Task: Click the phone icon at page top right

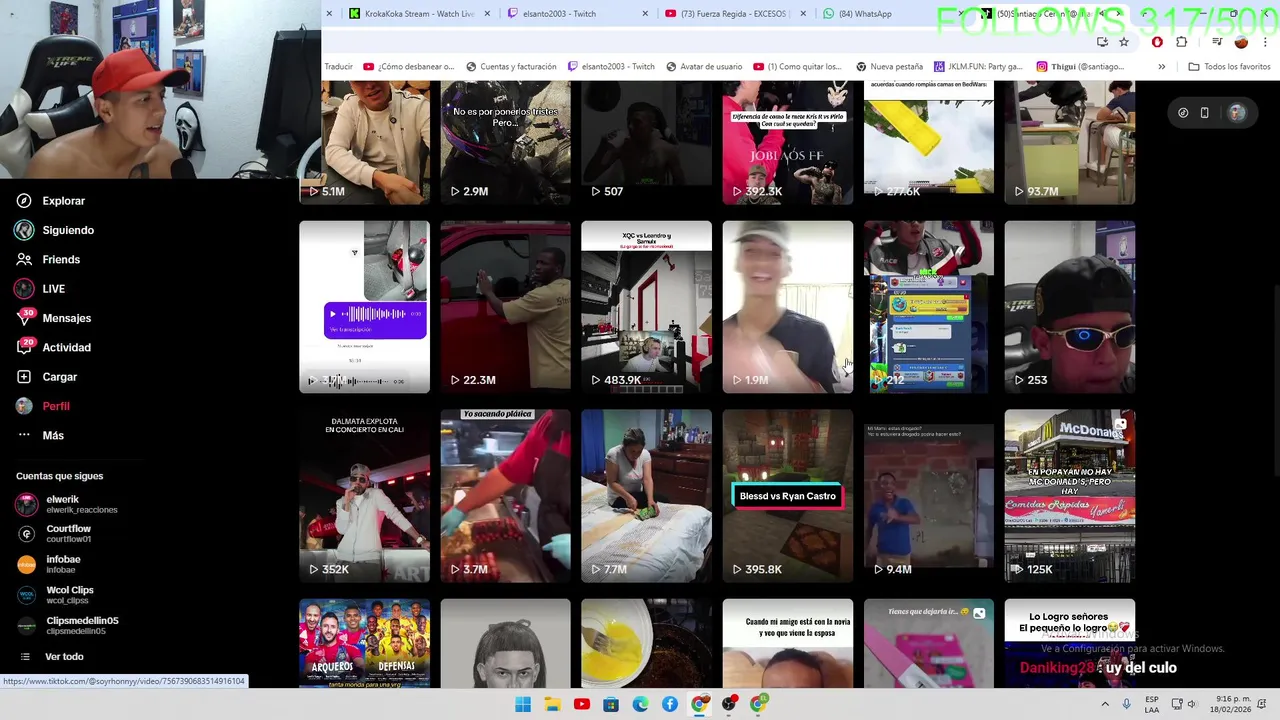Action: [1204, 113]
